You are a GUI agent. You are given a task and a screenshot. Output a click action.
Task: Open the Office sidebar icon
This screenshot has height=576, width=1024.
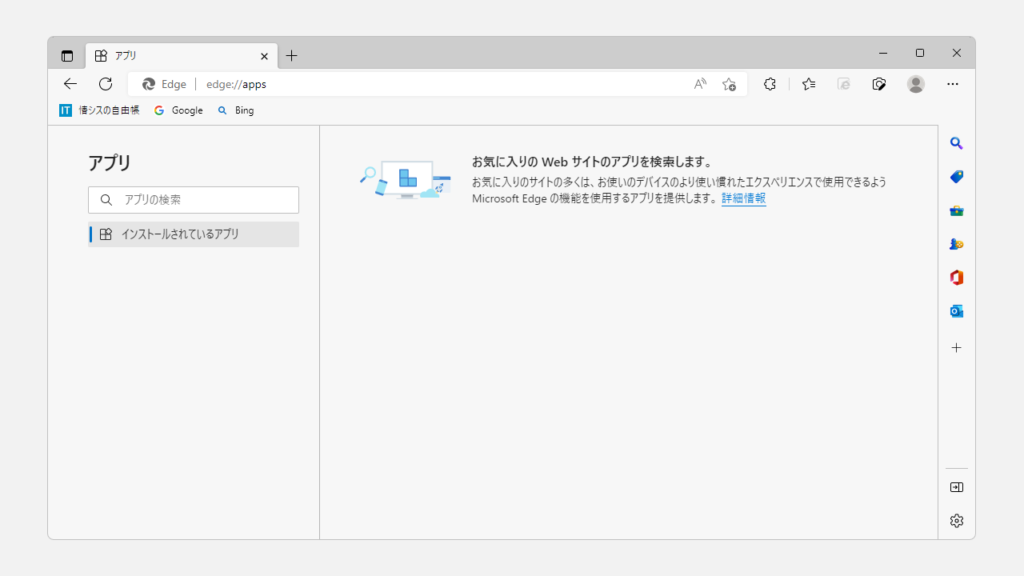pyautogui.click(x=956, y=278)
